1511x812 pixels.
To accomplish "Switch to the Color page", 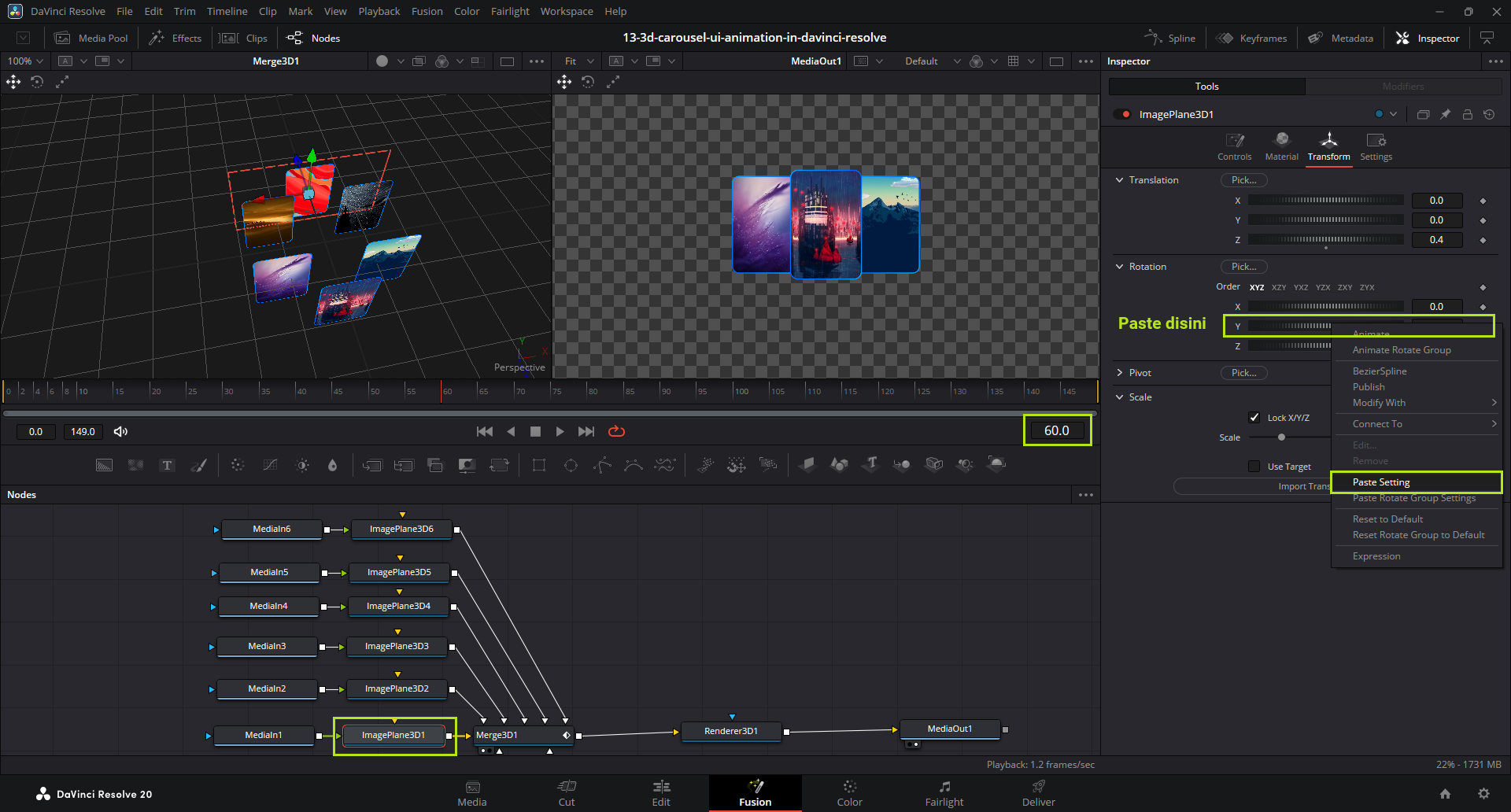I will point(849,793).
